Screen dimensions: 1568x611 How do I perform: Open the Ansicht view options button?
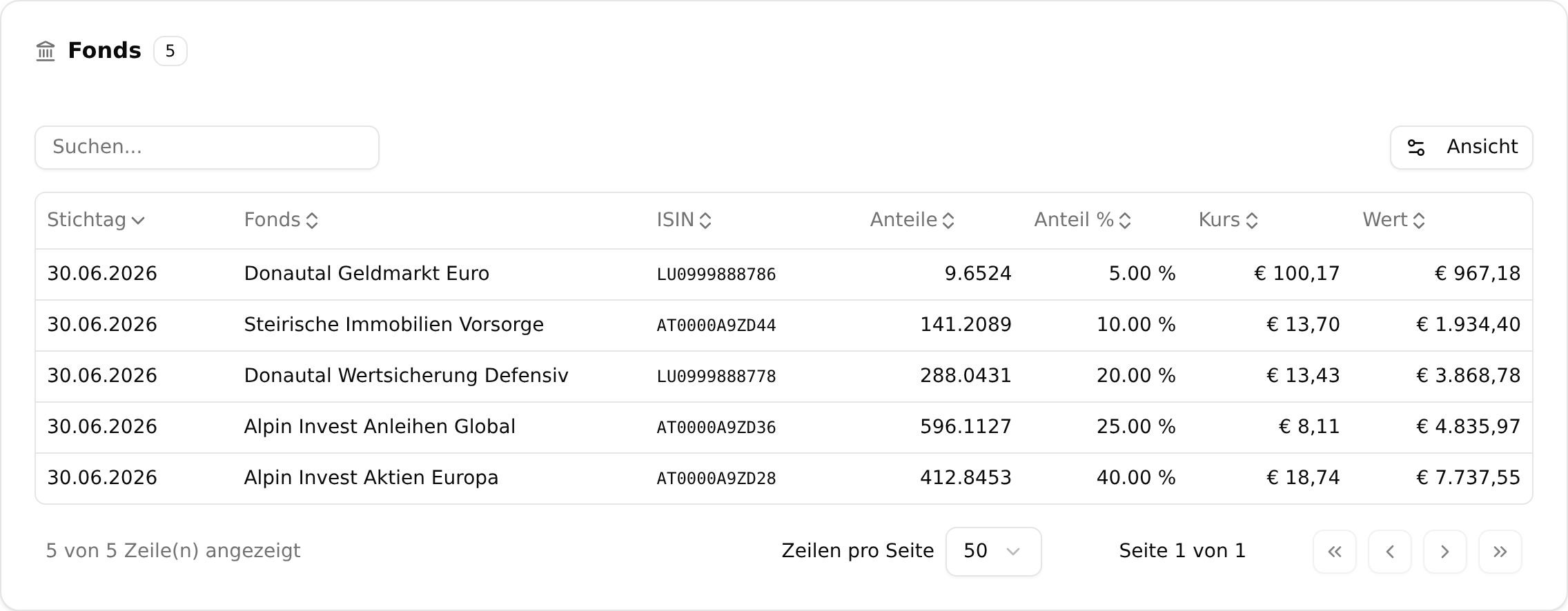point(1461,148)
